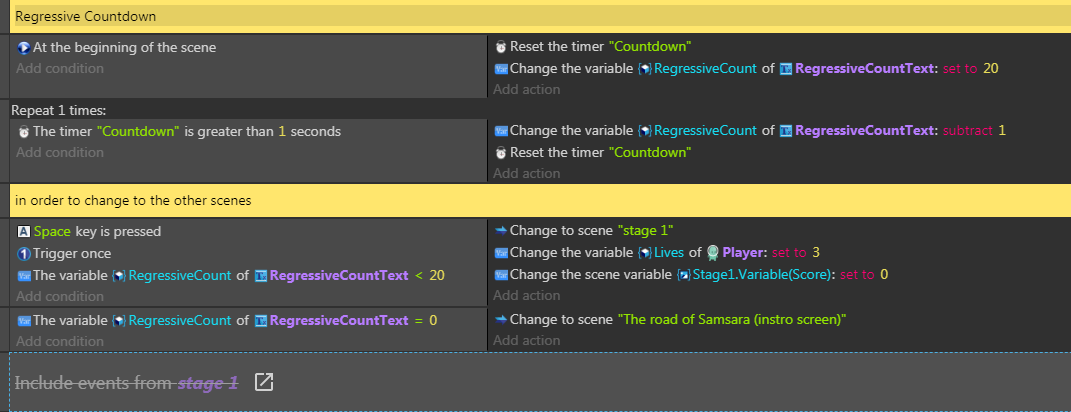Click Add condition below the RegressiveCount < 20 condition
Screen dimensions: 1071x412
[x=60, y=297]
